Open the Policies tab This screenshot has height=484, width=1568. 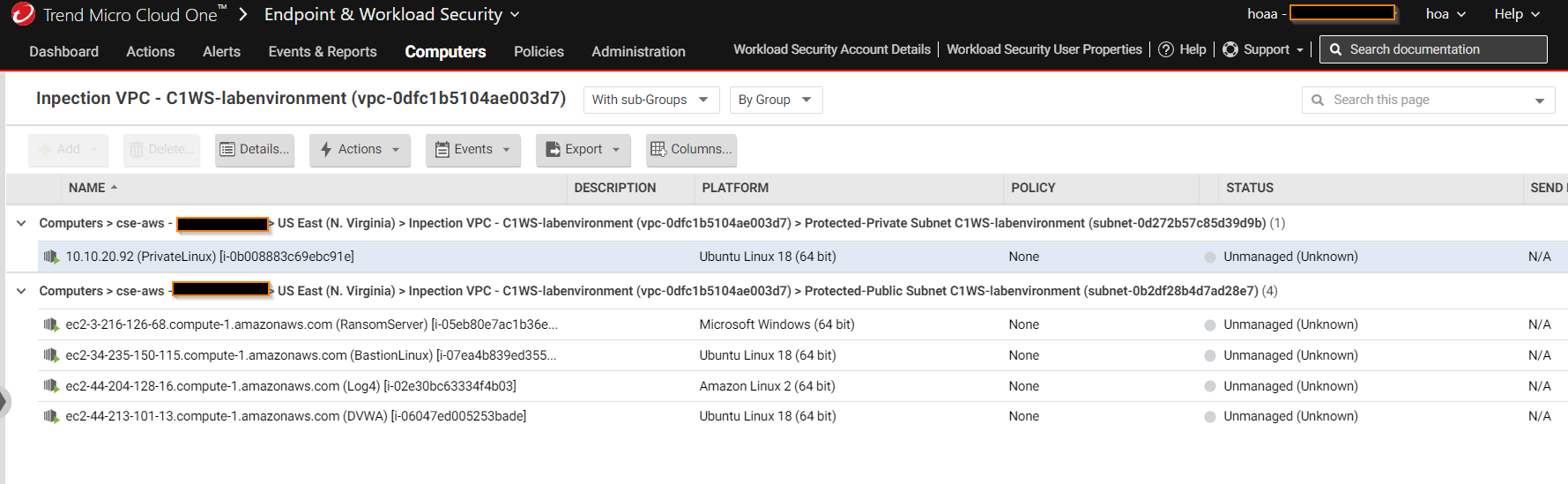[x=539, y=51]
